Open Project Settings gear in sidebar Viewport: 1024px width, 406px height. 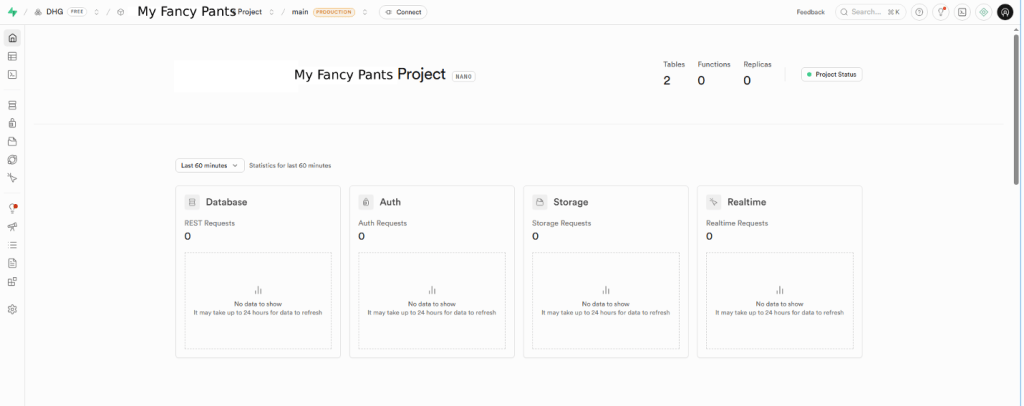point(12,309)
